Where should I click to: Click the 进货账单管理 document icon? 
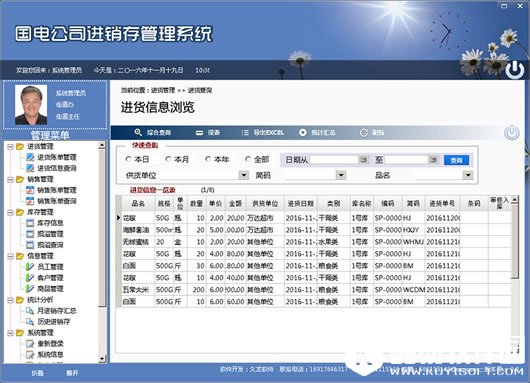[x=30, y=157]
